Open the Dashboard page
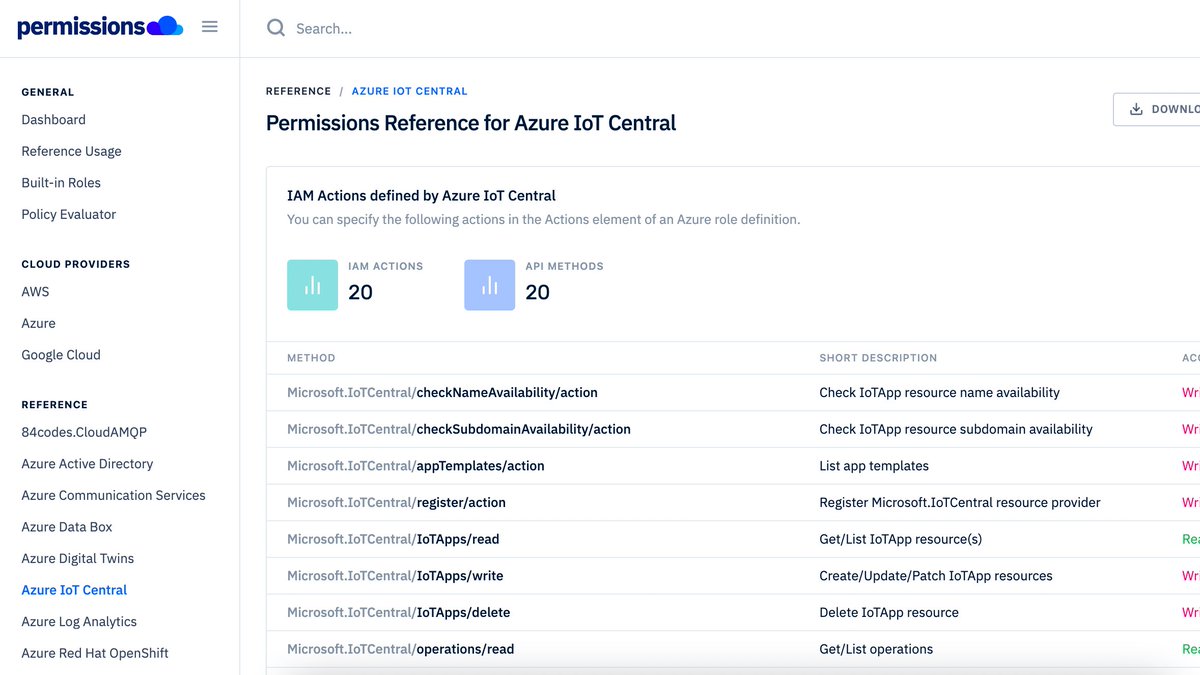This screenshot has width=1200, height=675. (54, 120)
